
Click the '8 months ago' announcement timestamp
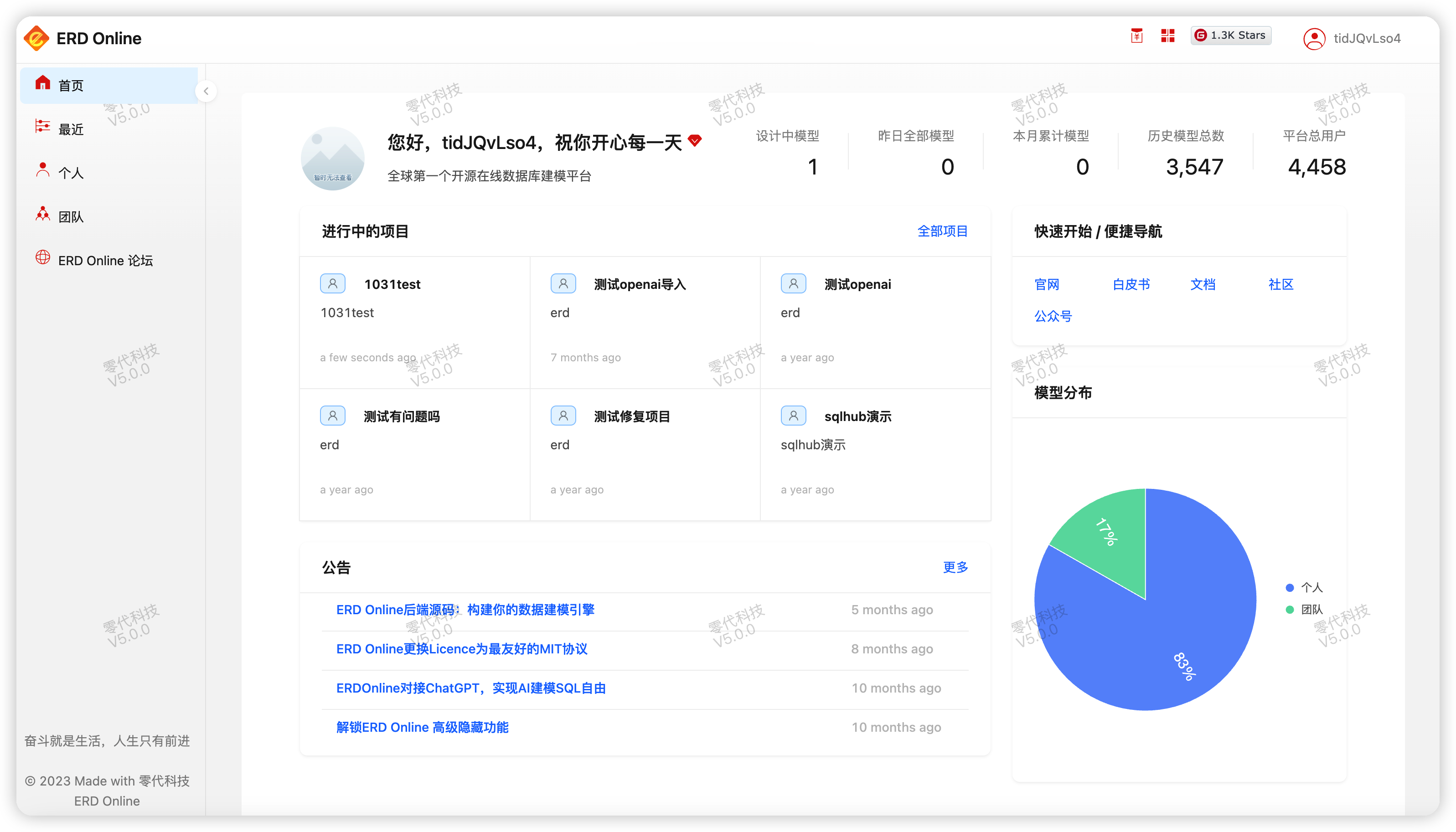(892, 648)
